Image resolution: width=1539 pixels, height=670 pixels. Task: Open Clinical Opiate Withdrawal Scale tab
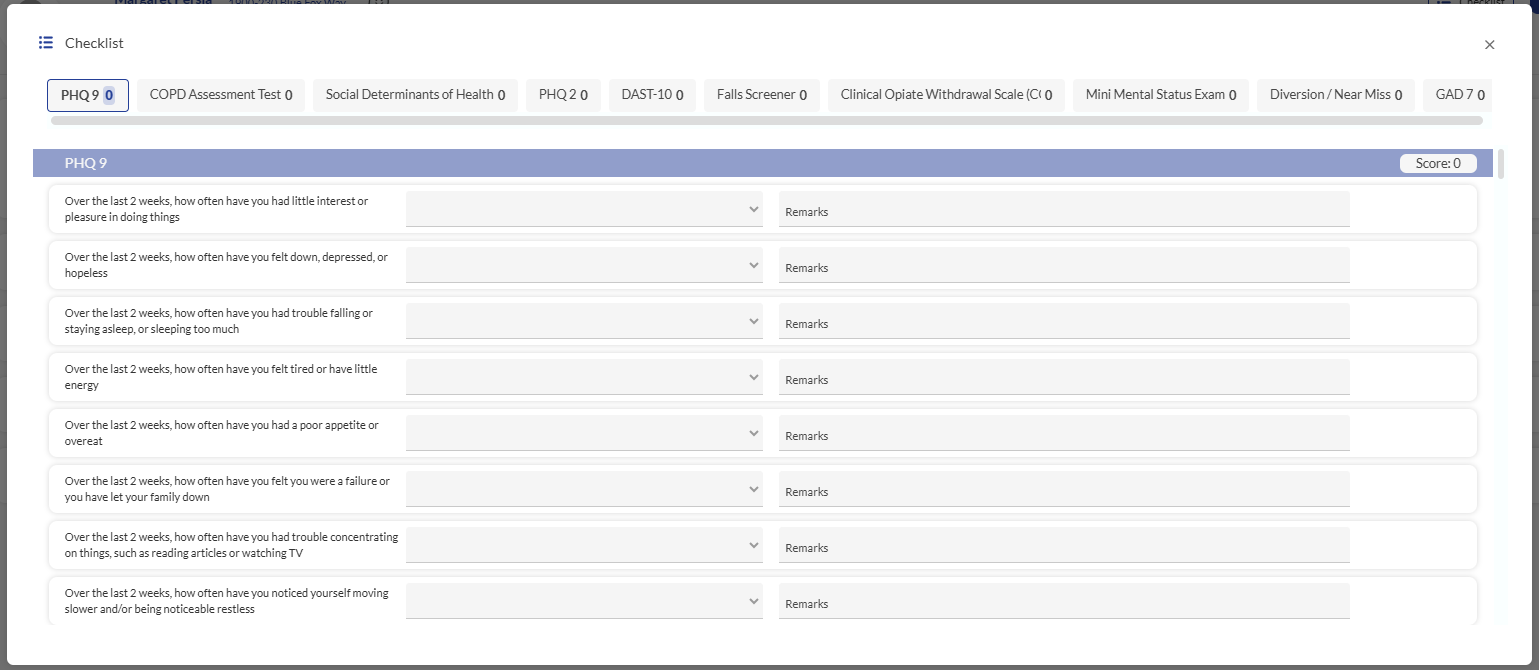(945, 95)
